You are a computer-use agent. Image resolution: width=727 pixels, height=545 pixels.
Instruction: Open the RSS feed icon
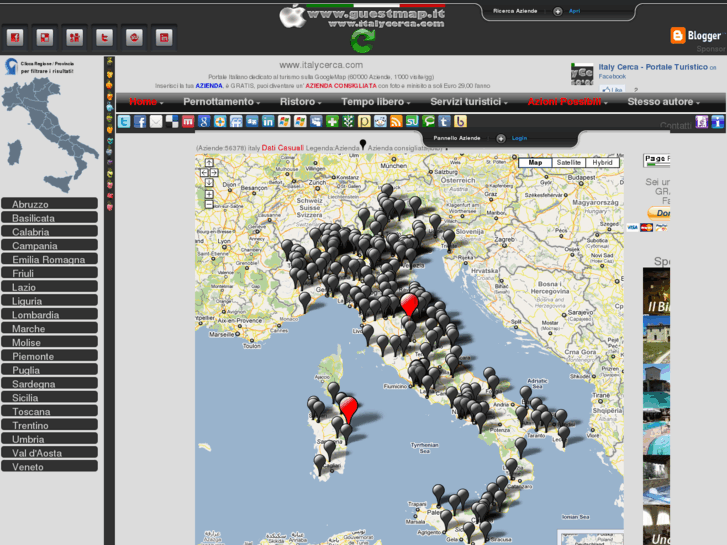(396, 122)
